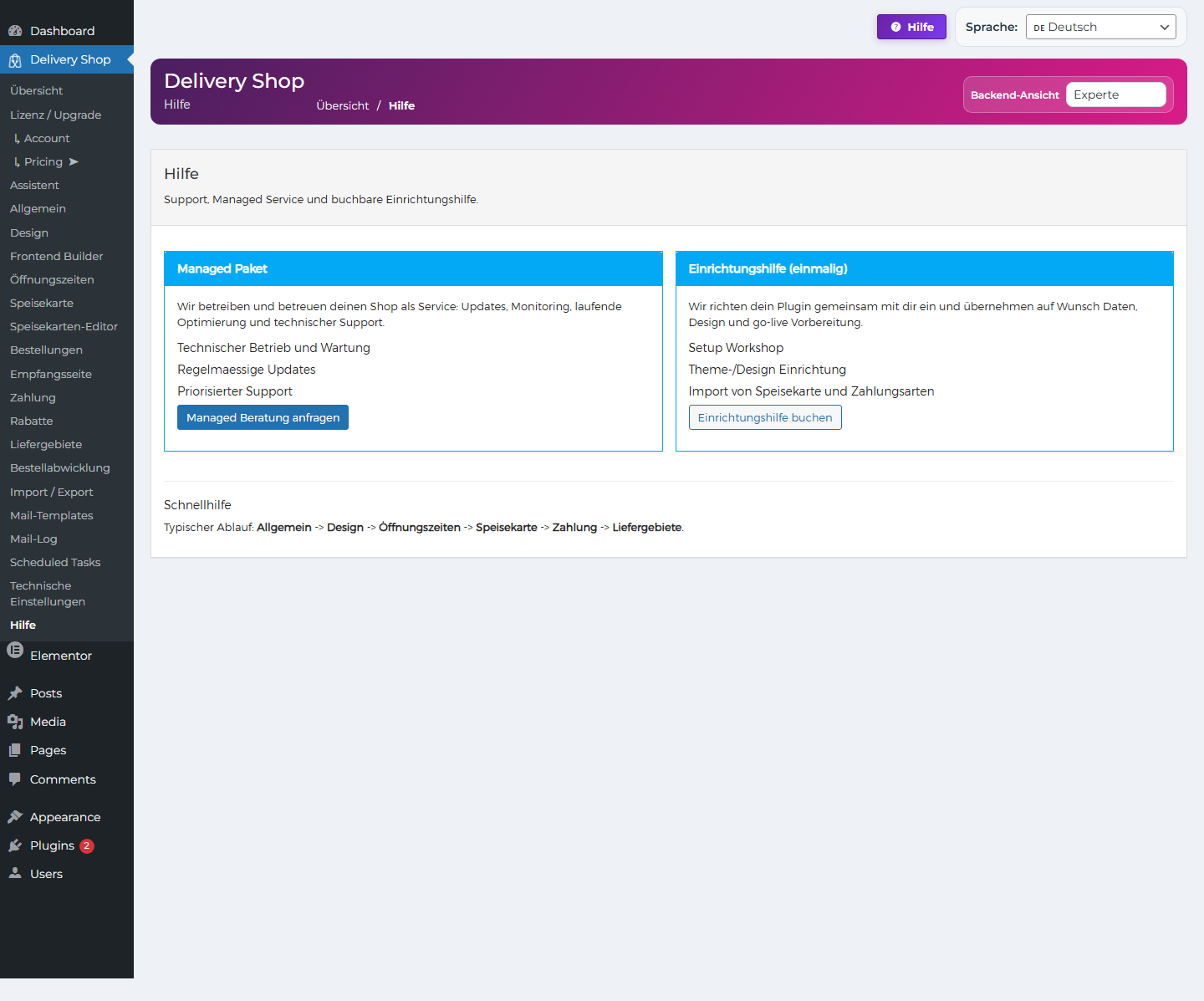
Task: Click the Elementor logo icon
Action: pos(15,650)
